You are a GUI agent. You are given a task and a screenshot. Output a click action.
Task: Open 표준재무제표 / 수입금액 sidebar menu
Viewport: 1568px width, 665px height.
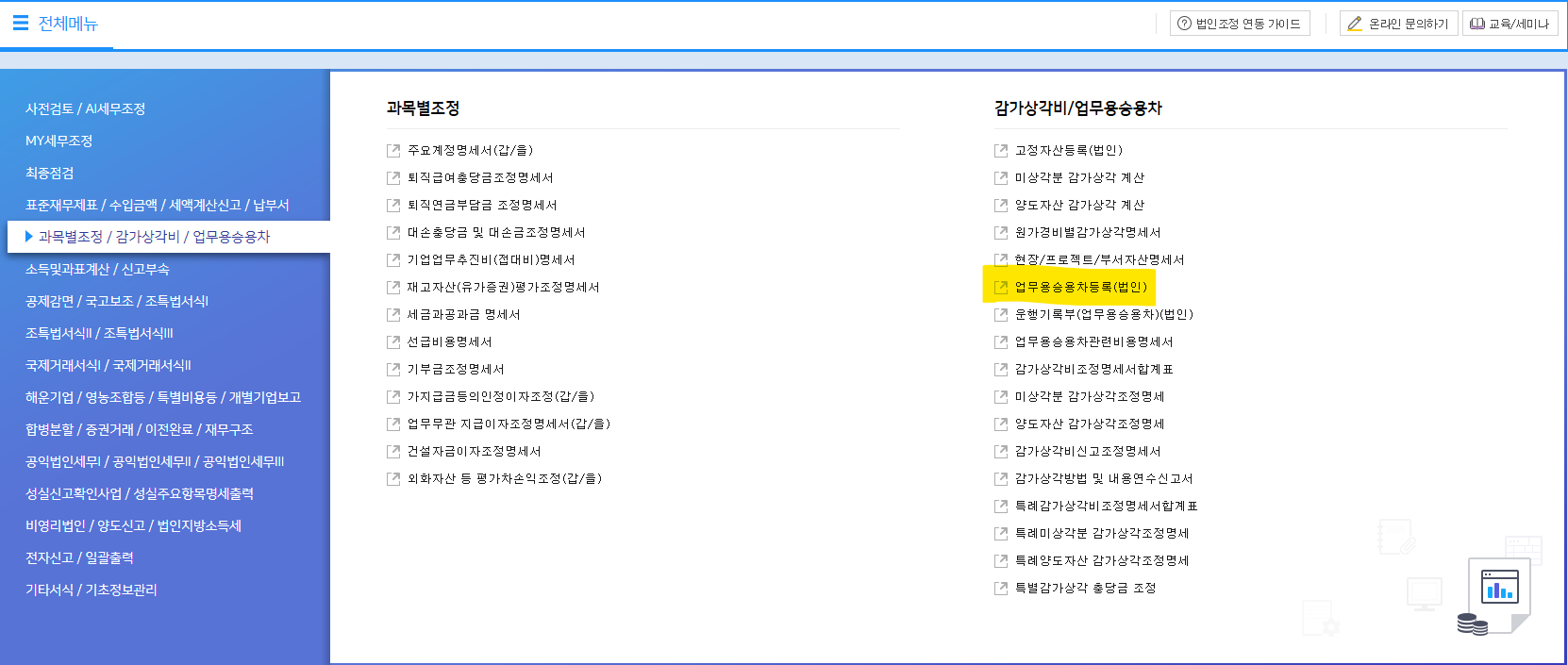158,205
